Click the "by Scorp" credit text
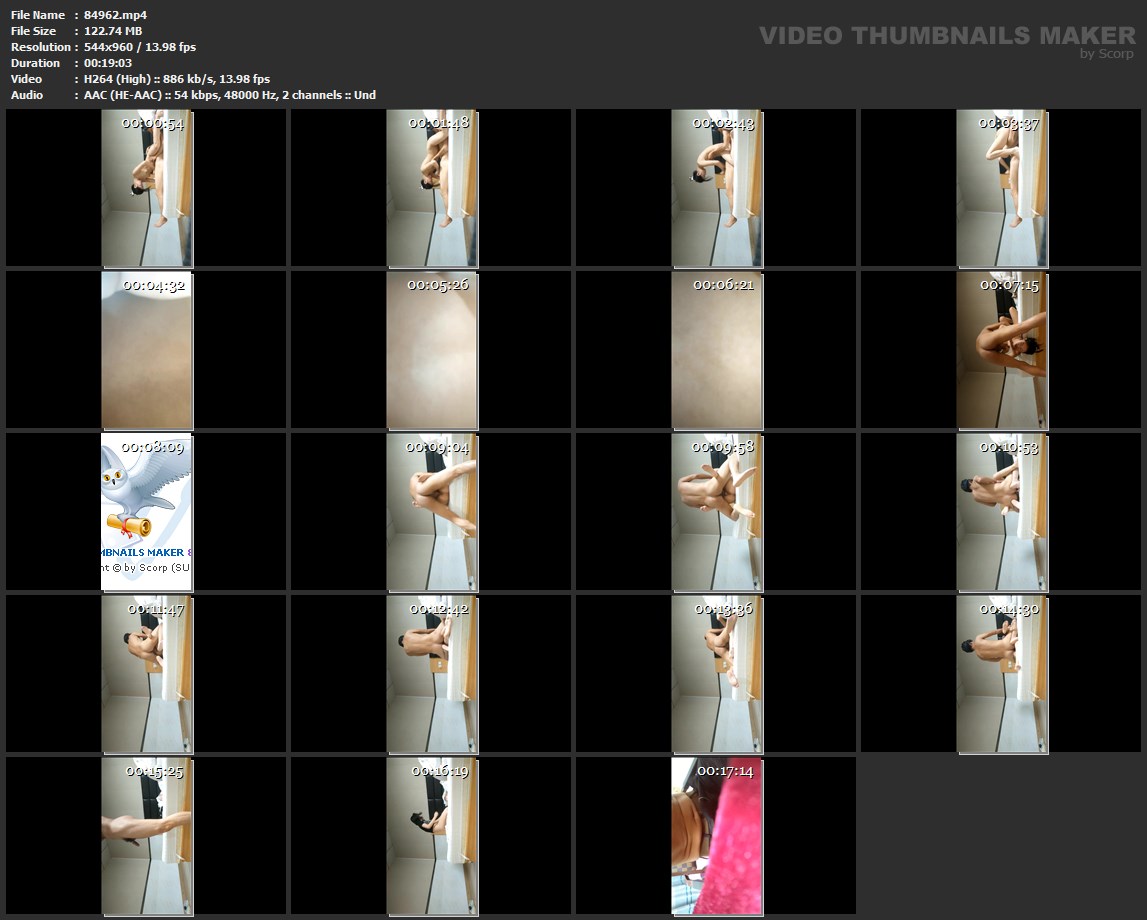 (1107, 54)
